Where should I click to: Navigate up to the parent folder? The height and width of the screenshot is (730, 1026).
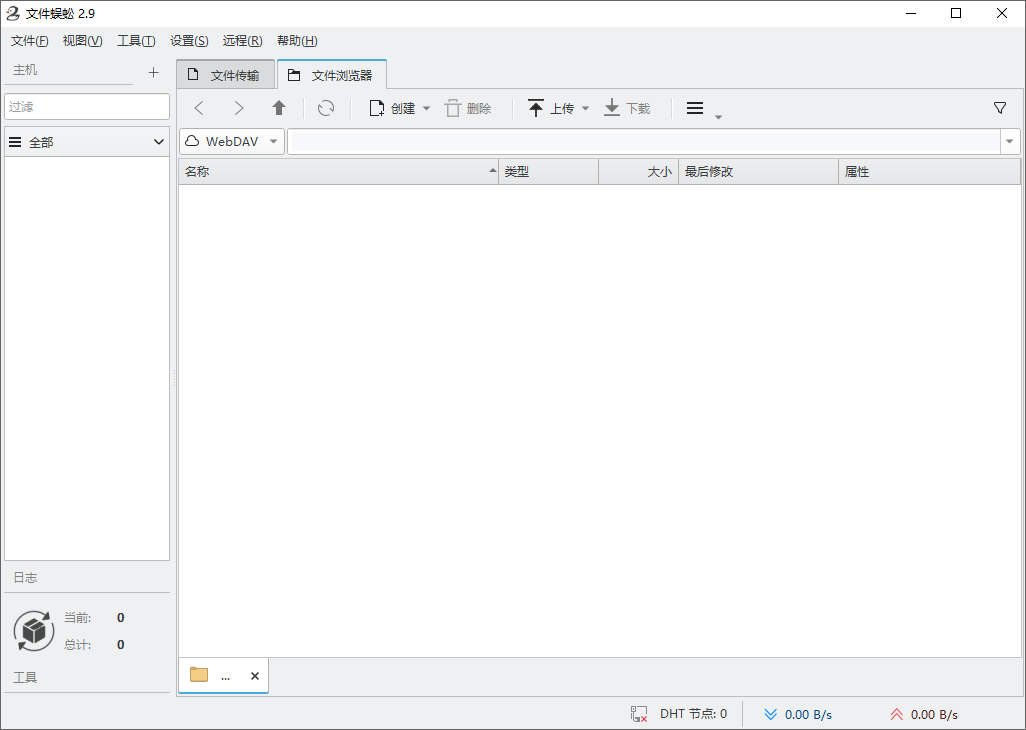click(x=279, y=108)
